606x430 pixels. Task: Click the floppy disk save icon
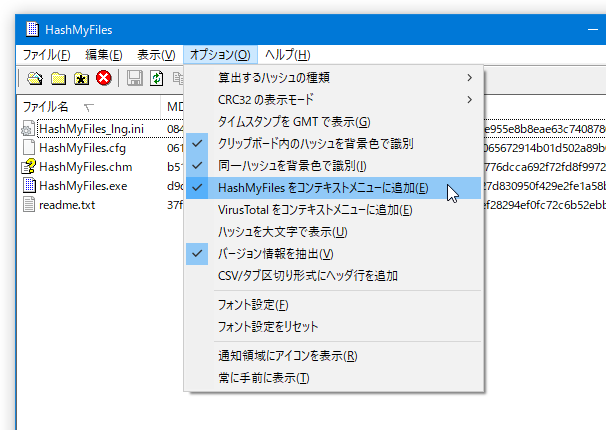[x=134, y=78]
